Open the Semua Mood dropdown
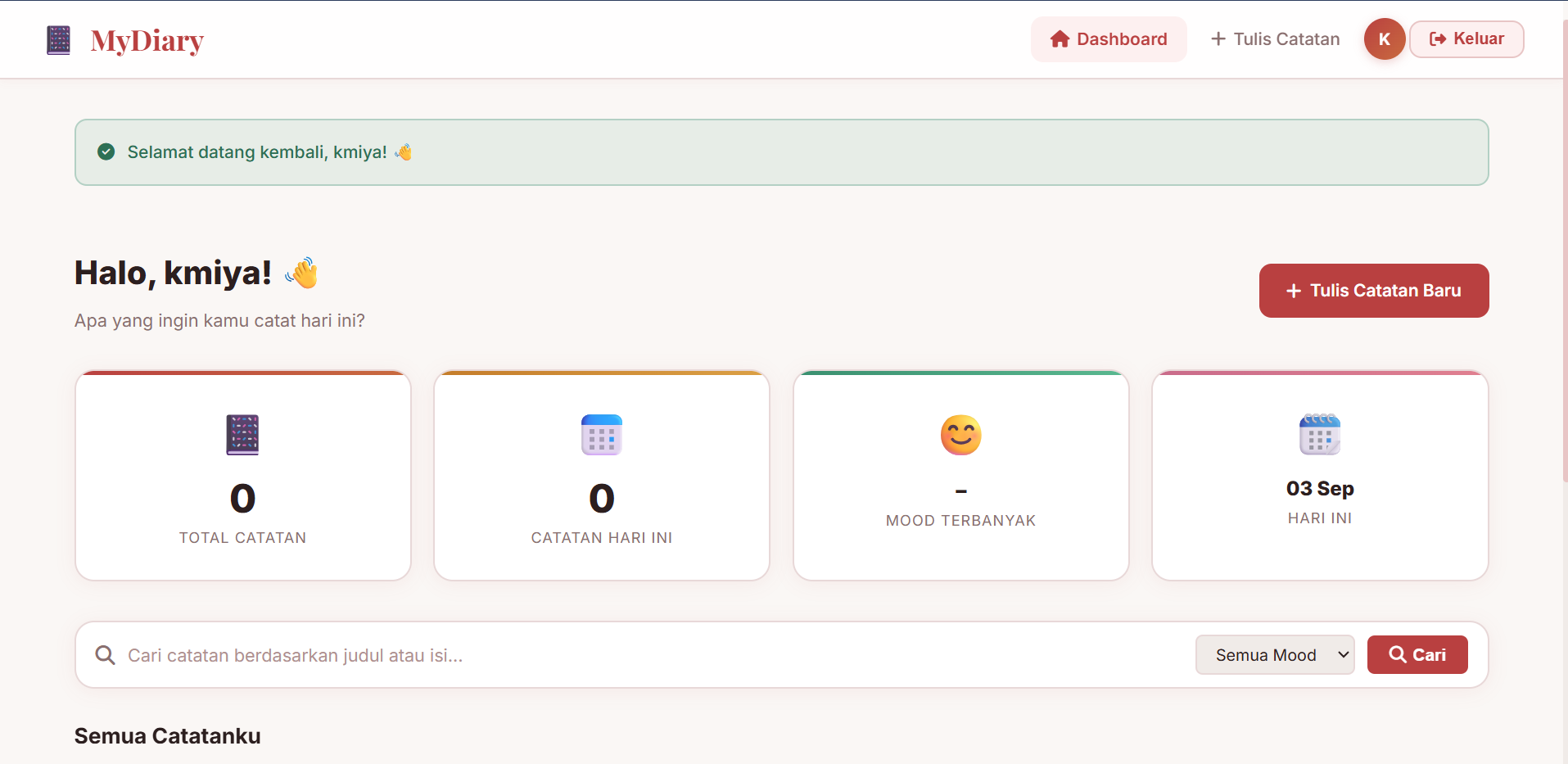Viewport: 1568px width, 764px height. (1275, 655)
